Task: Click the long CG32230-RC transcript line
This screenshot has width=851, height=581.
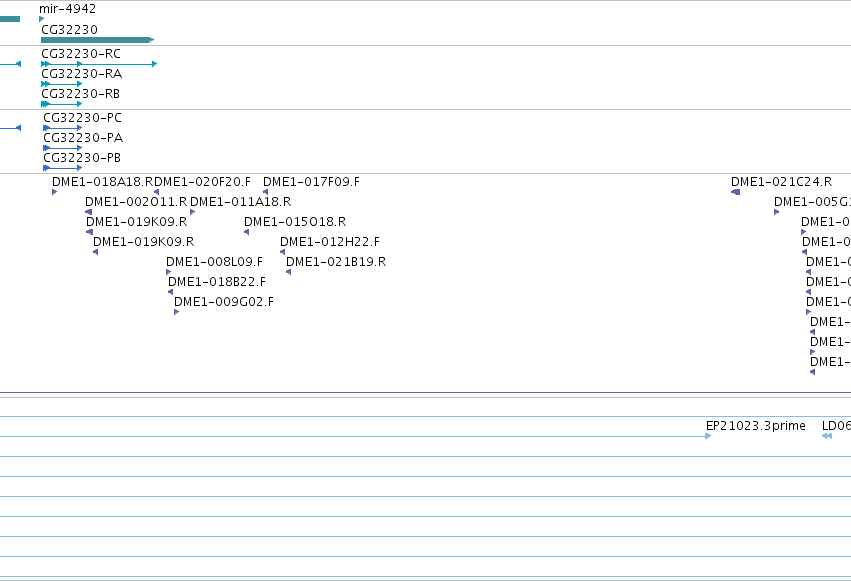Action: [99, 64]
